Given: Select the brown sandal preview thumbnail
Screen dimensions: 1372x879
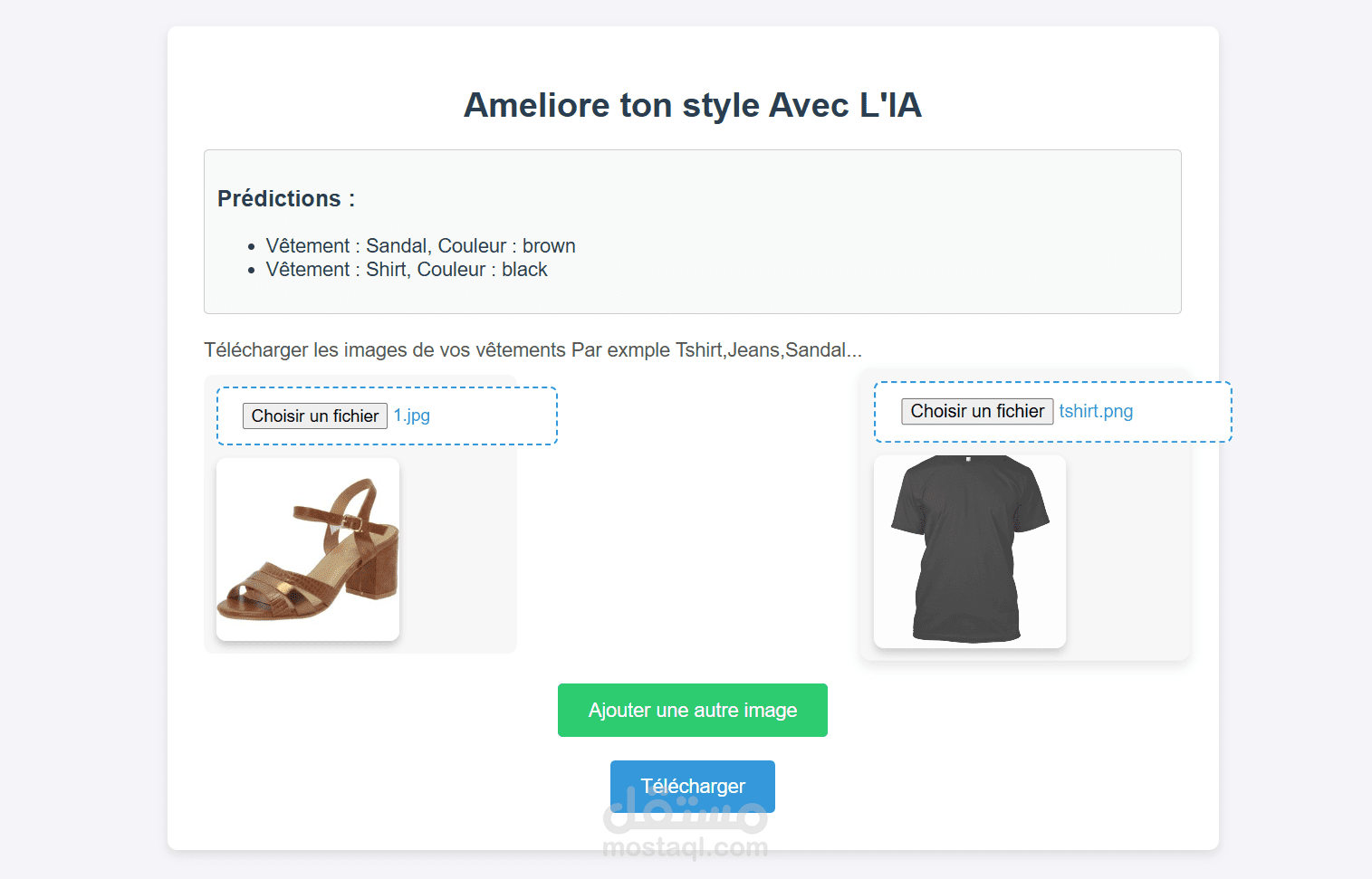Looking at the screenshot, I should [308, 549].
